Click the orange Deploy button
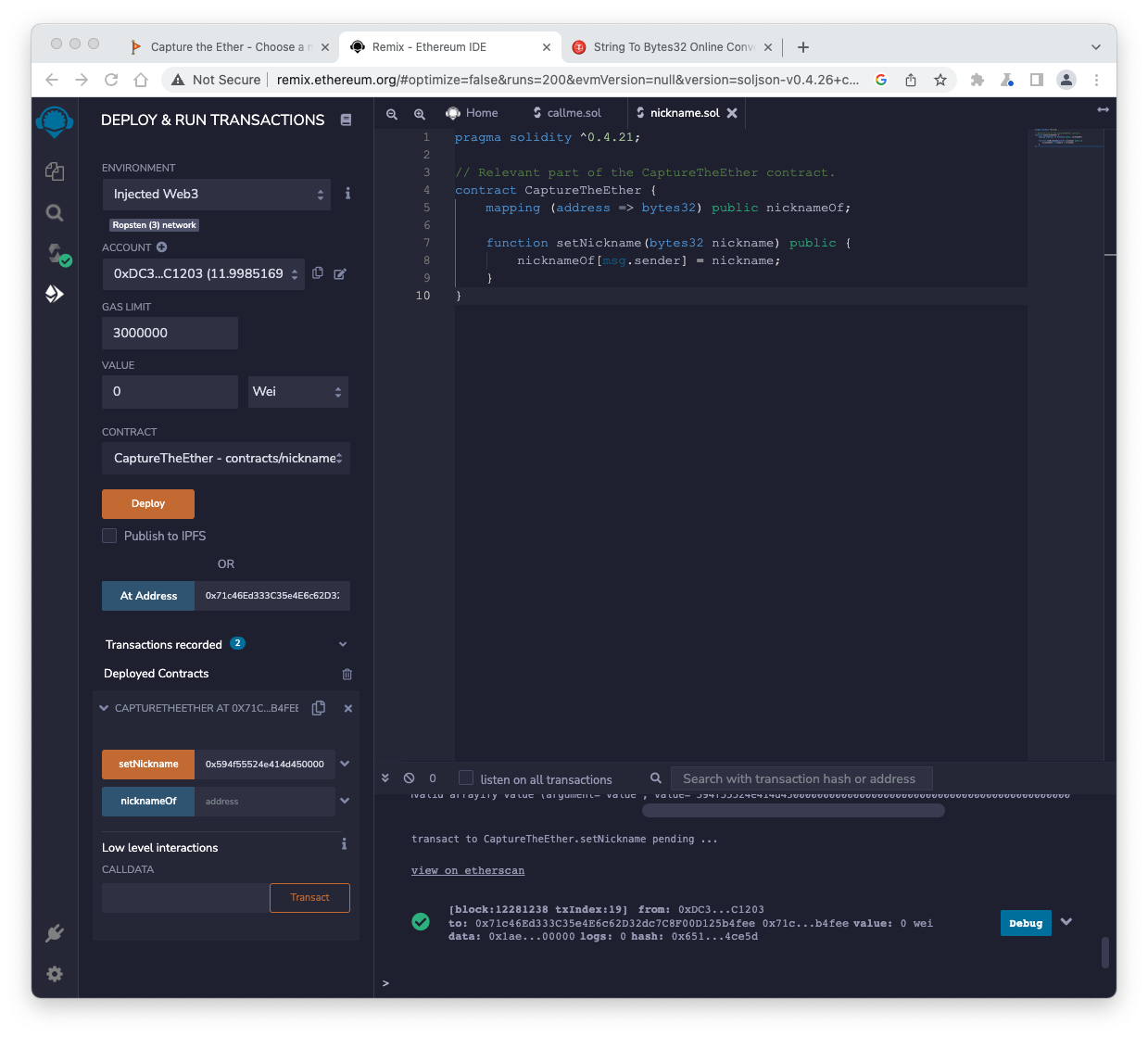1148x1037 pixels. pyautogui.click(x=148, y=504)
